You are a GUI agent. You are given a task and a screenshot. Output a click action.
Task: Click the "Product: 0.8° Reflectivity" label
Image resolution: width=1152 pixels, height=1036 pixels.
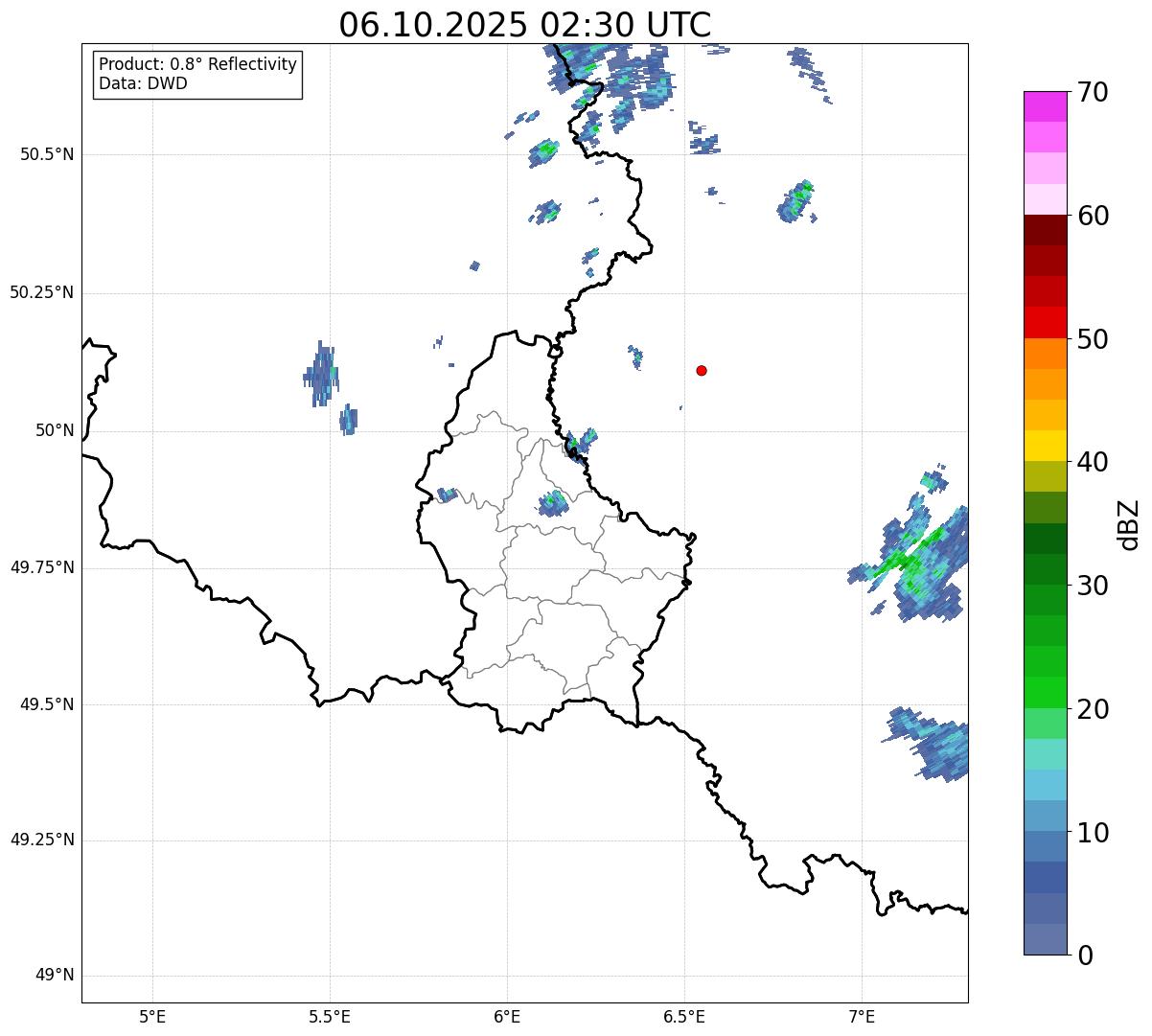click(x=198, y=64)
